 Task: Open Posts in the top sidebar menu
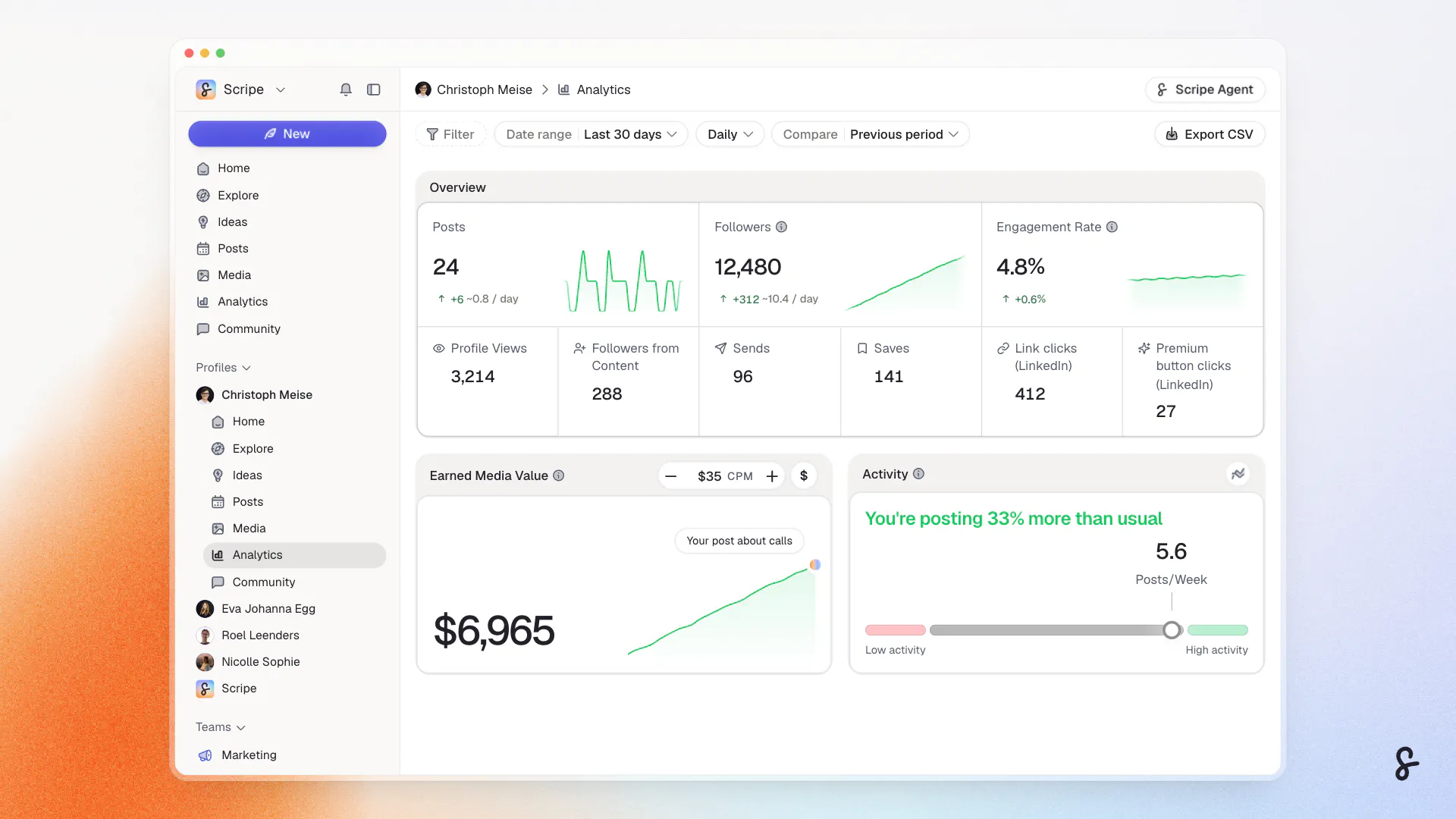click(287, 248)
